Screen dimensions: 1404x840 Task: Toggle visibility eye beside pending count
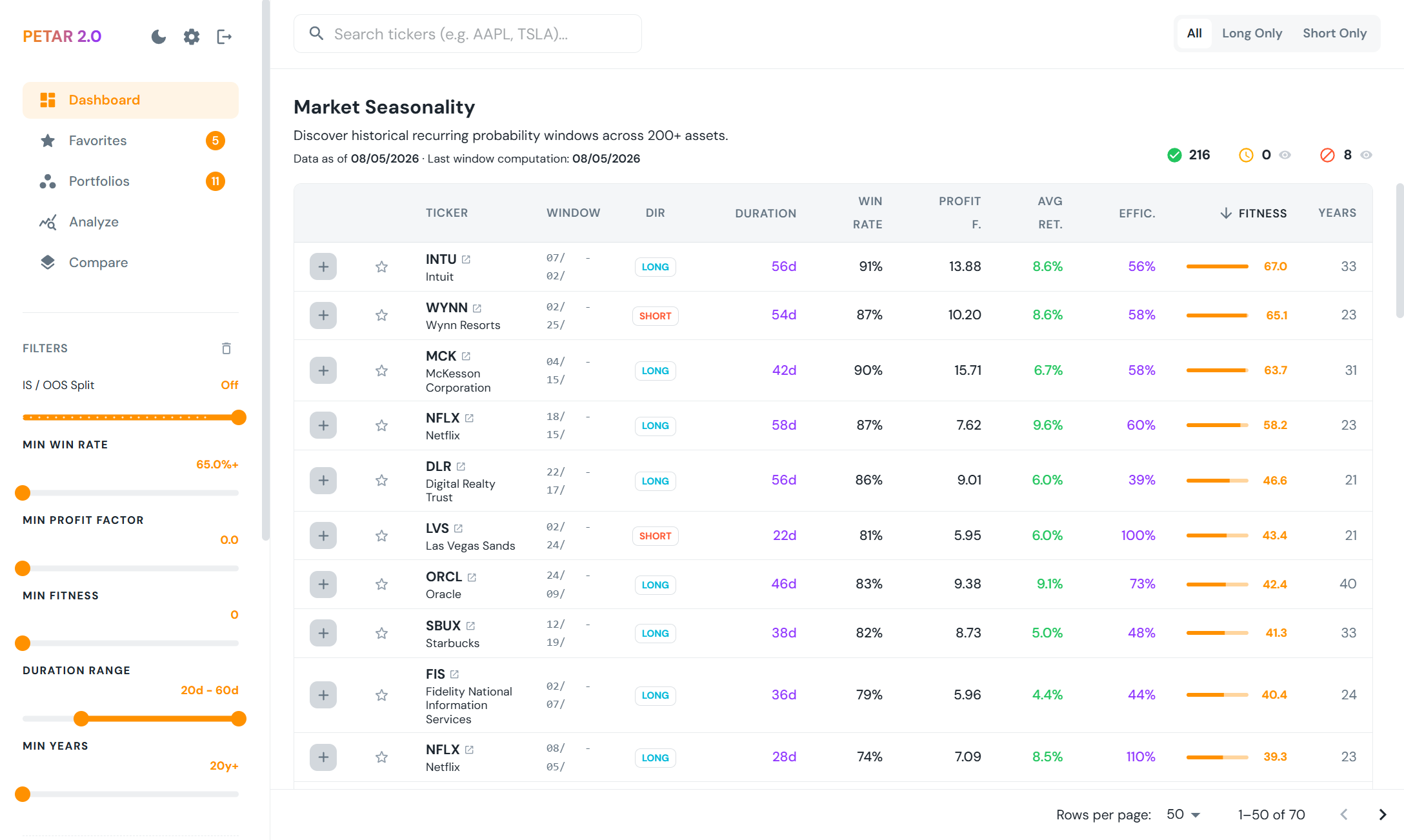point(1285,155)
